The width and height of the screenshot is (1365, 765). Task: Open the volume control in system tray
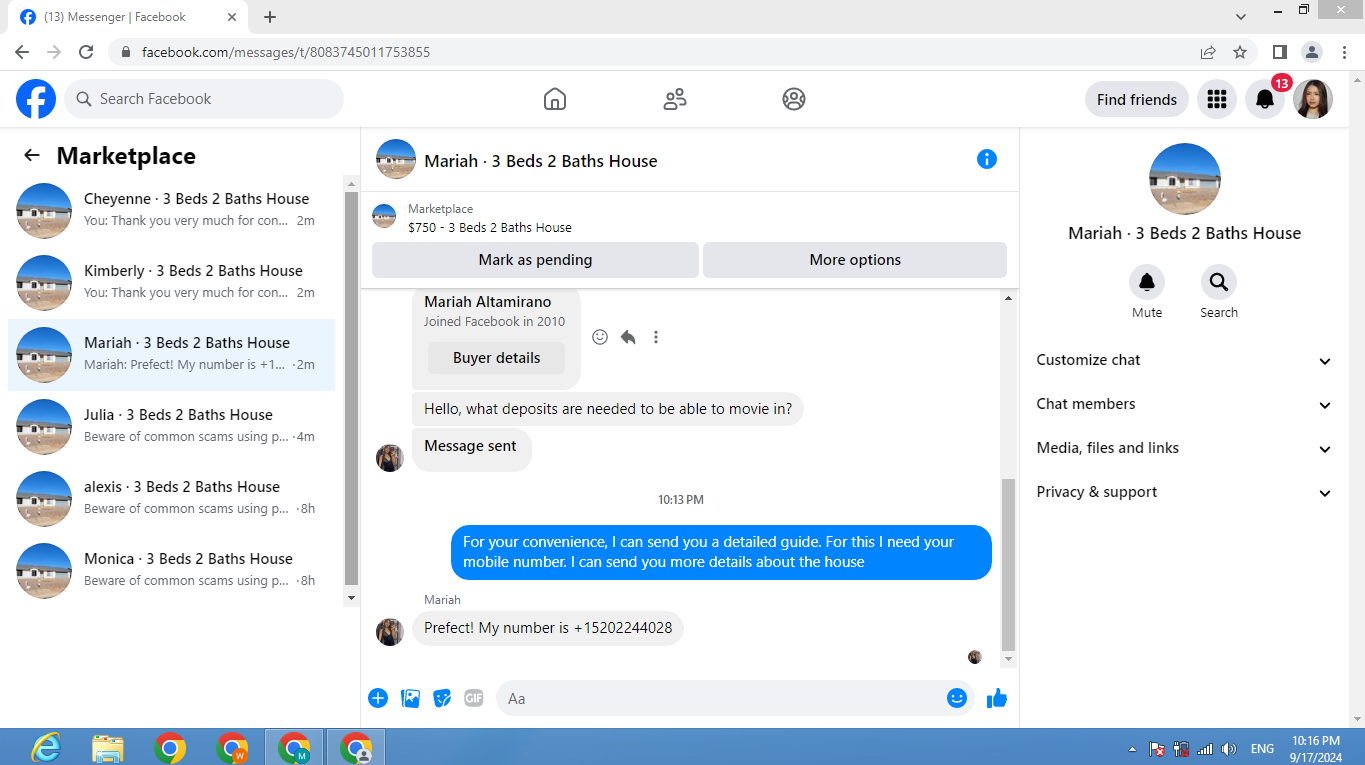click(x=1229, y=749)
